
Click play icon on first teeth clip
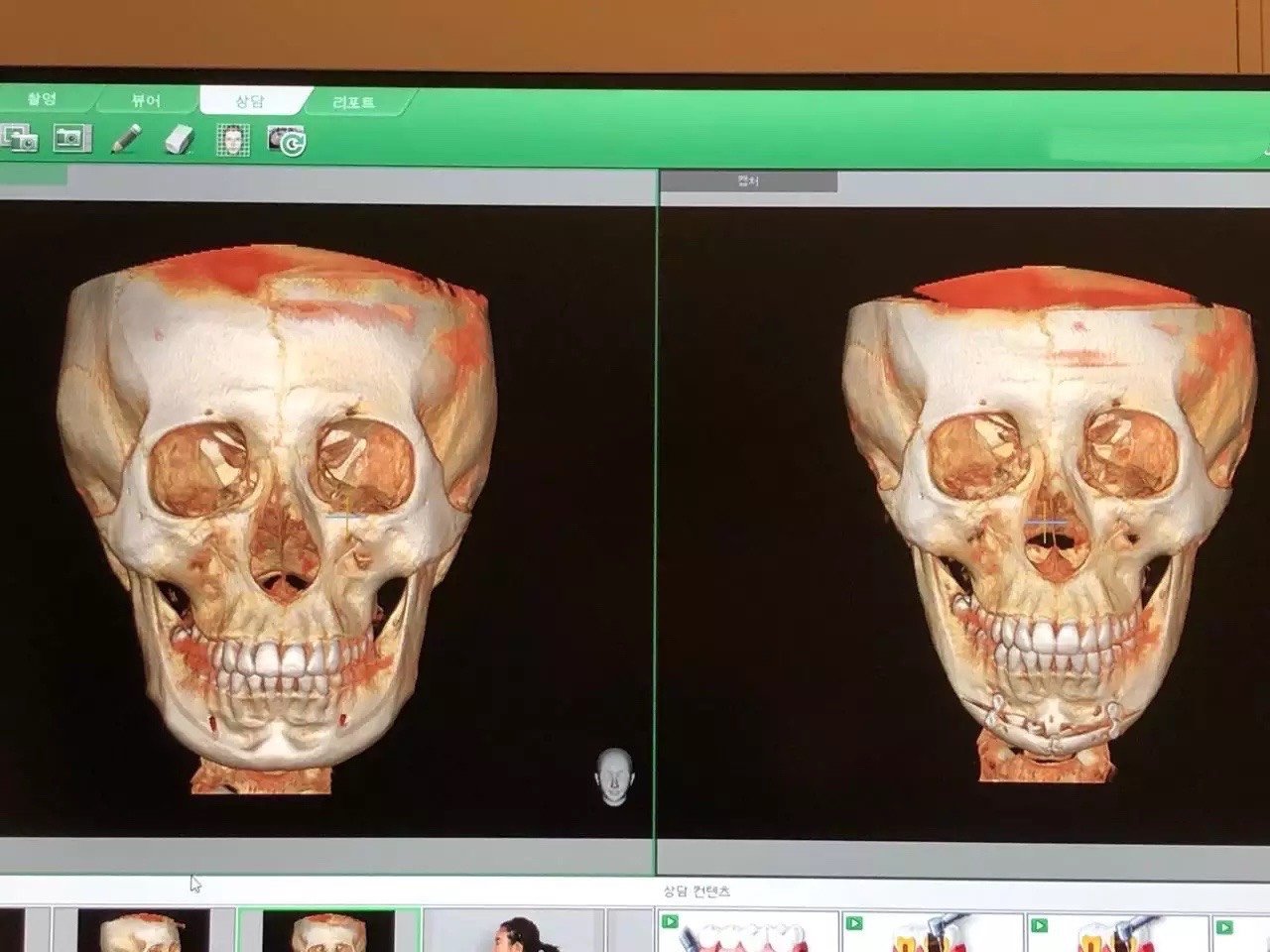671,923
